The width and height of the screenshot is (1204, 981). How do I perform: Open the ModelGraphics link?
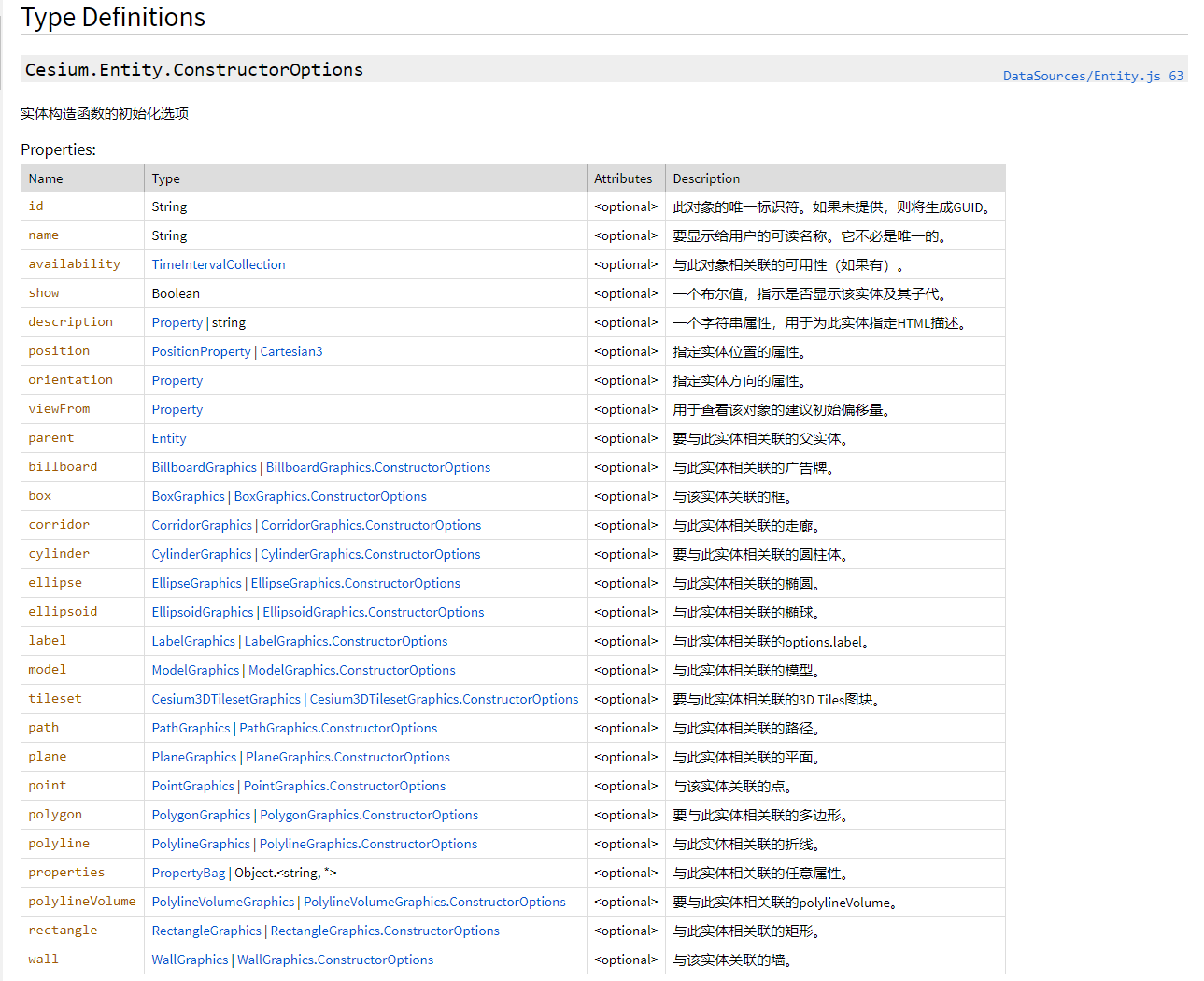[196, 670]
